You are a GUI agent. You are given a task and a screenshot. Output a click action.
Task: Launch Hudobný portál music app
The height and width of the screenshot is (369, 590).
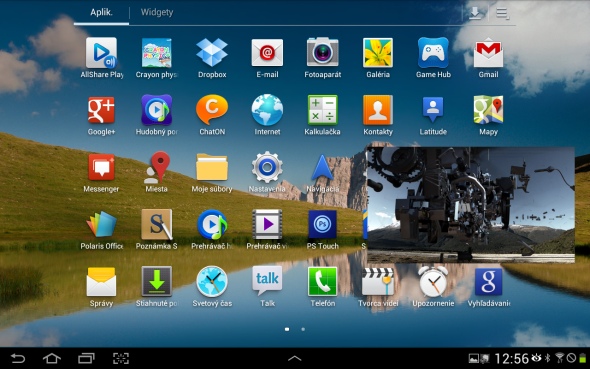coord(157,110)
